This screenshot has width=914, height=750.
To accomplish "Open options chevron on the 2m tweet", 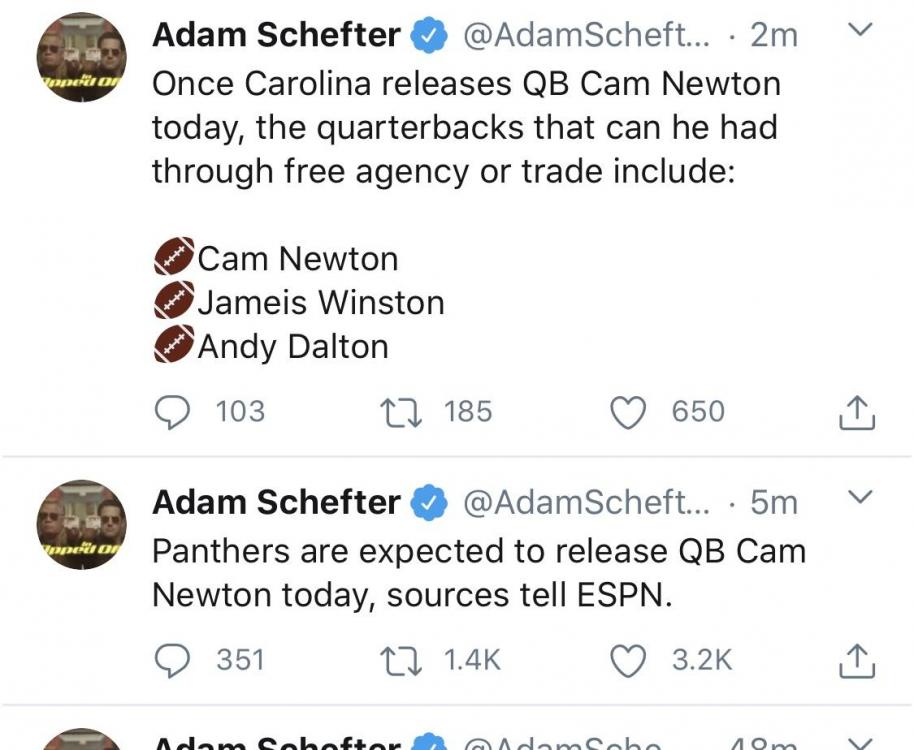I will [x=859, y=32].
